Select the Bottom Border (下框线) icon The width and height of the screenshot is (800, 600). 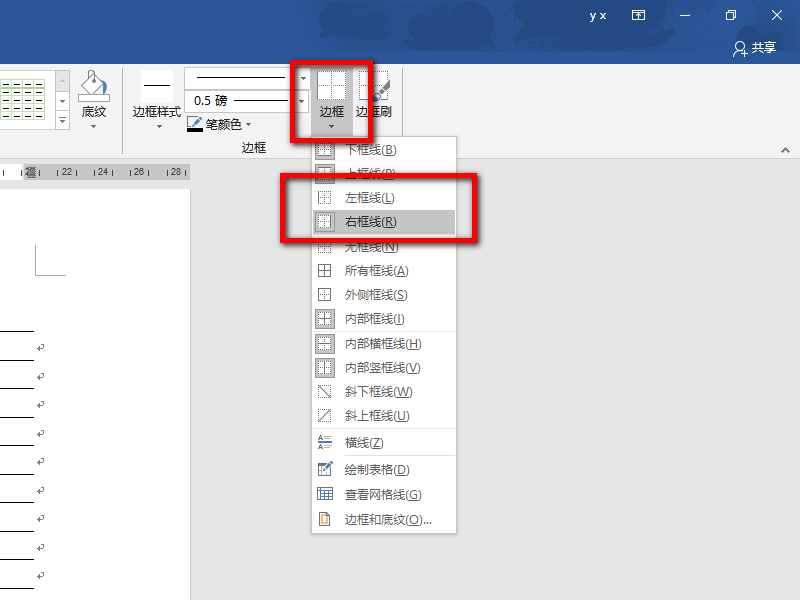[x=324, y=150]
